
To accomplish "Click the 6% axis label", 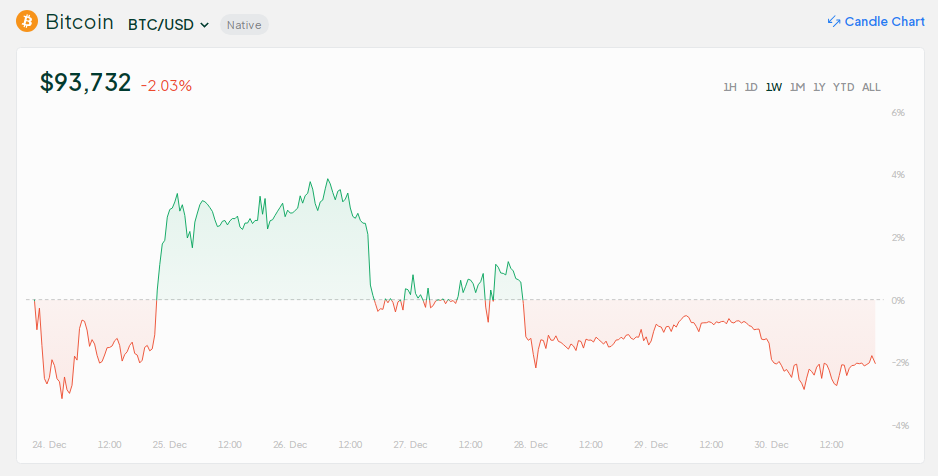I will tap(898, 113).
